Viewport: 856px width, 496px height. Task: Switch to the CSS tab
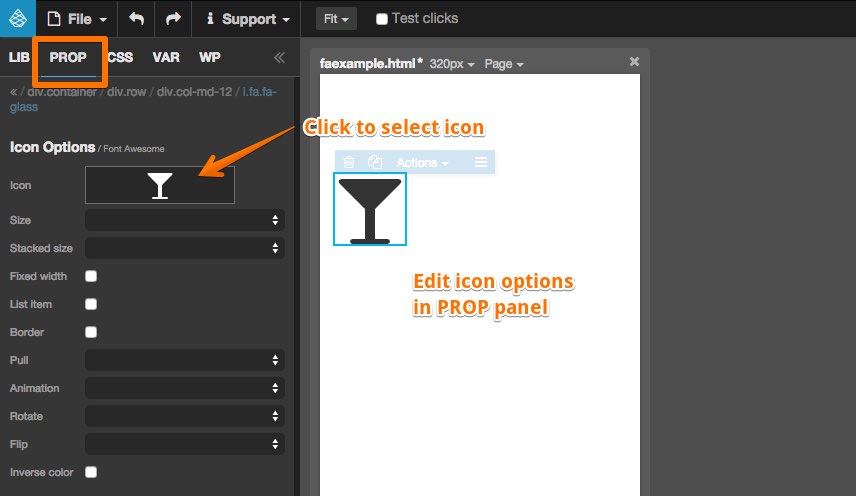pos(121,57)
